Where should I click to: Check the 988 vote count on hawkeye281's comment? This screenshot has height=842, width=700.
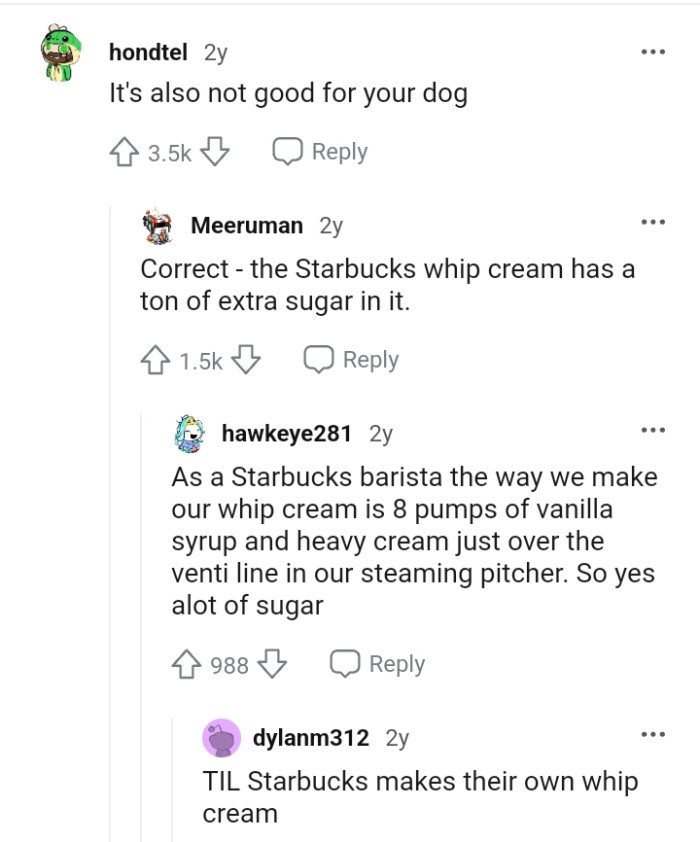click(x=232, y=663)
